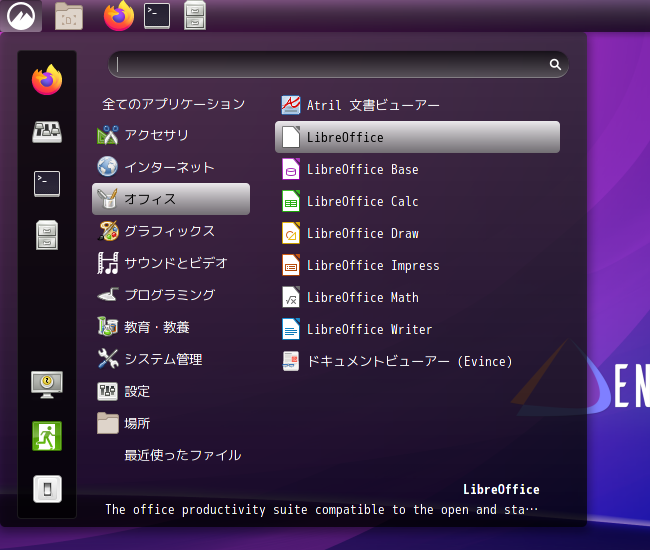Select 教育・教養 category
The height and width of the screenshot is (550, 650).
171,327
